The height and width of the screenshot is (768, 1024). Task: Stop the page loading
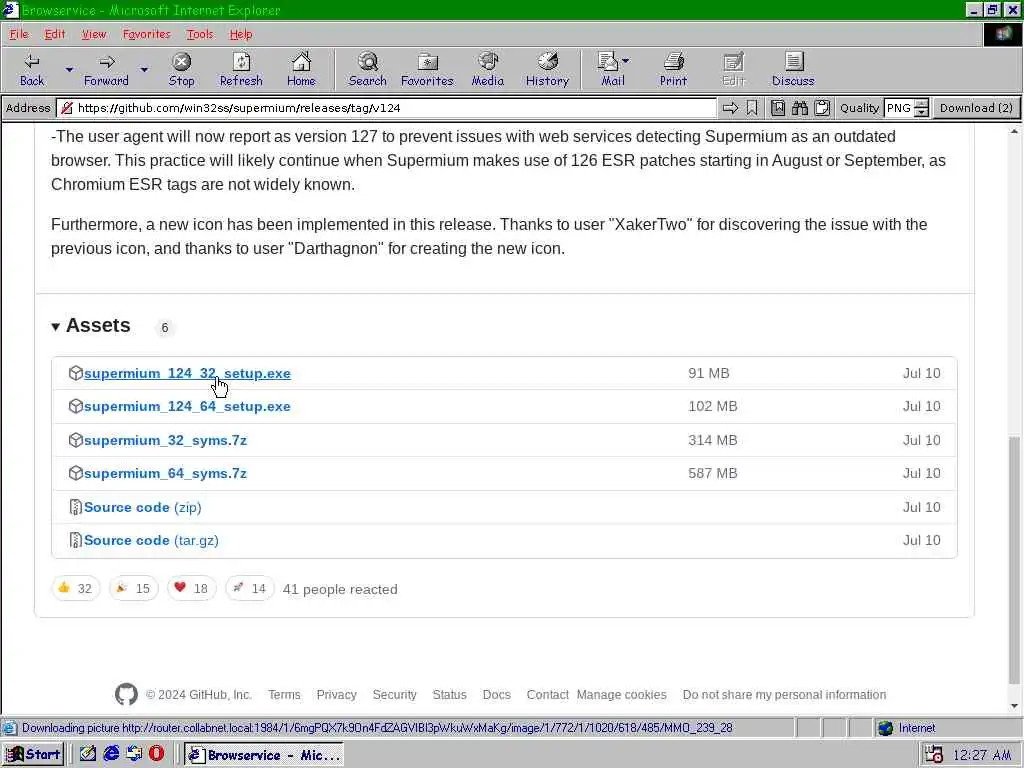point(182,69)
